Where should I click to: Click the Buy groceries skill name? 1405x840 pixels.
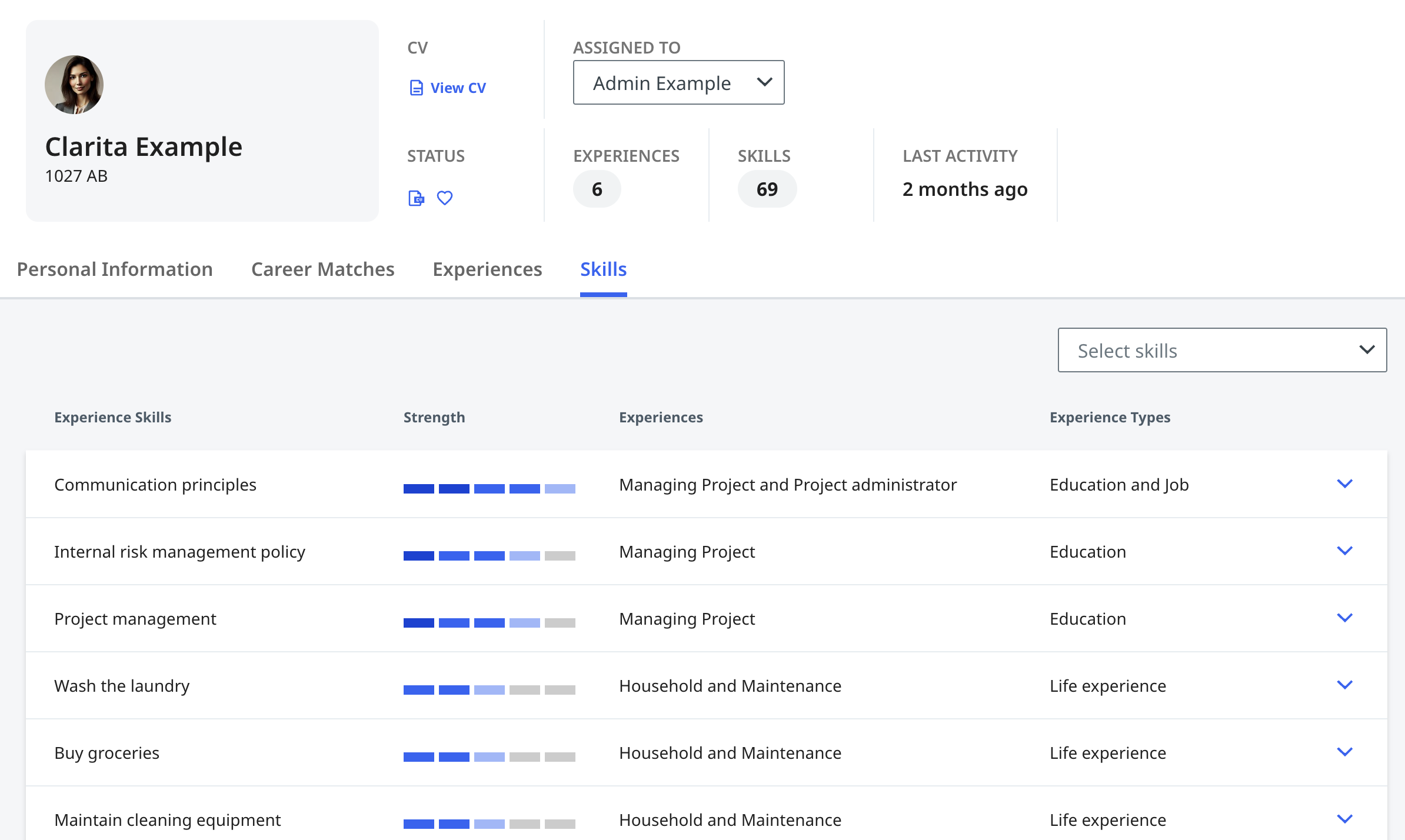pos(106,753)
